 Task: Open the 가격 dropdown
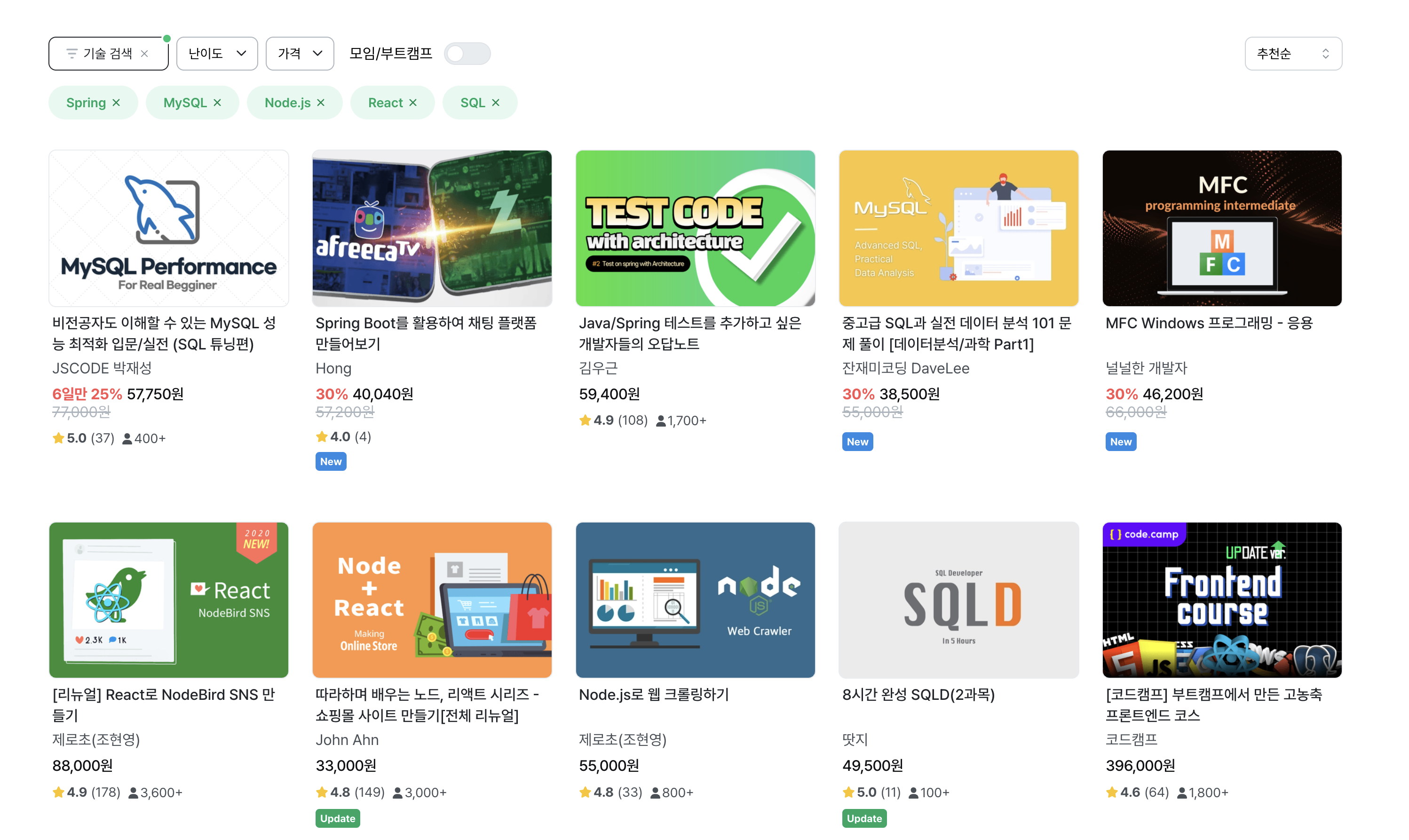pos(299,54)
